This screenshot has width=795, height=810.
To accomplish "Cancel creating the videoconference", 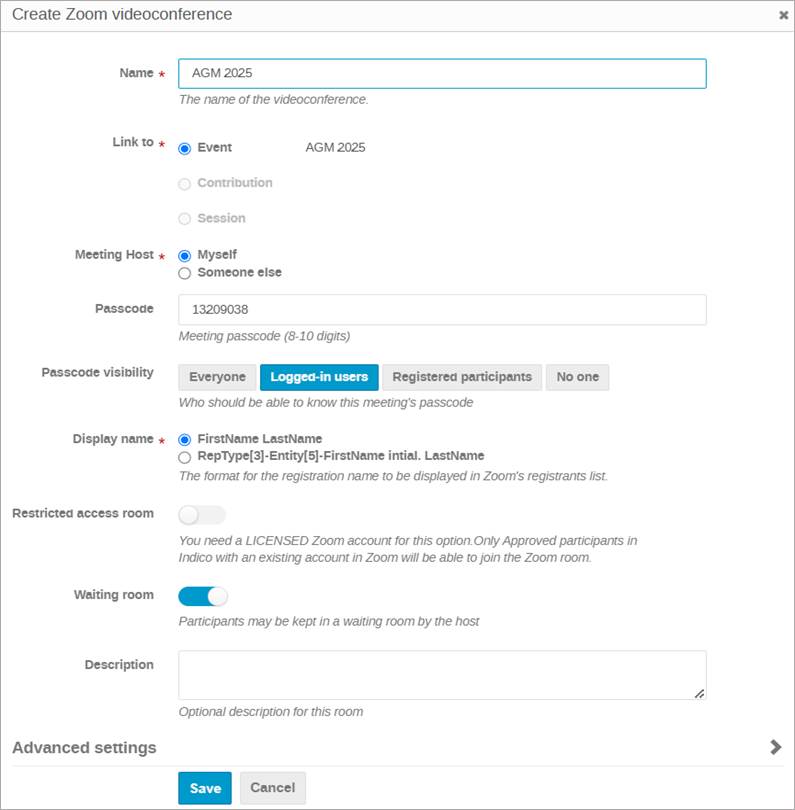I will click(273, 788).
